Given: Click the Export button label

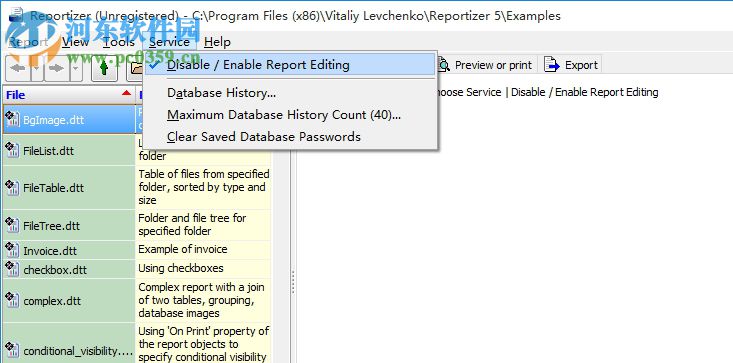Looking at the screenshot, I should click(581, 65).
